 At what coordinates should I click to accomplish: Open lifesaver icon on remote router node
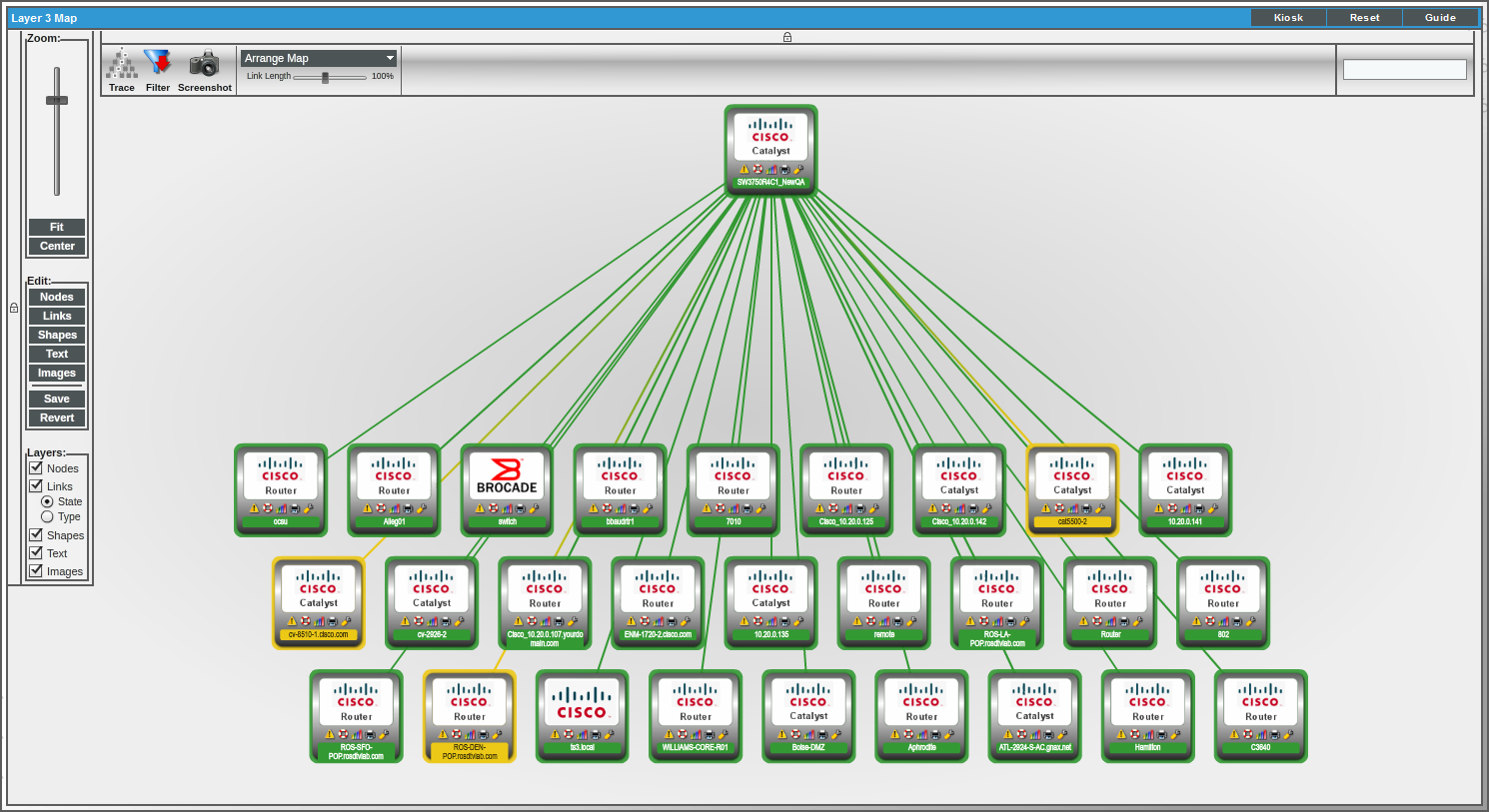(x=871, y=621)
